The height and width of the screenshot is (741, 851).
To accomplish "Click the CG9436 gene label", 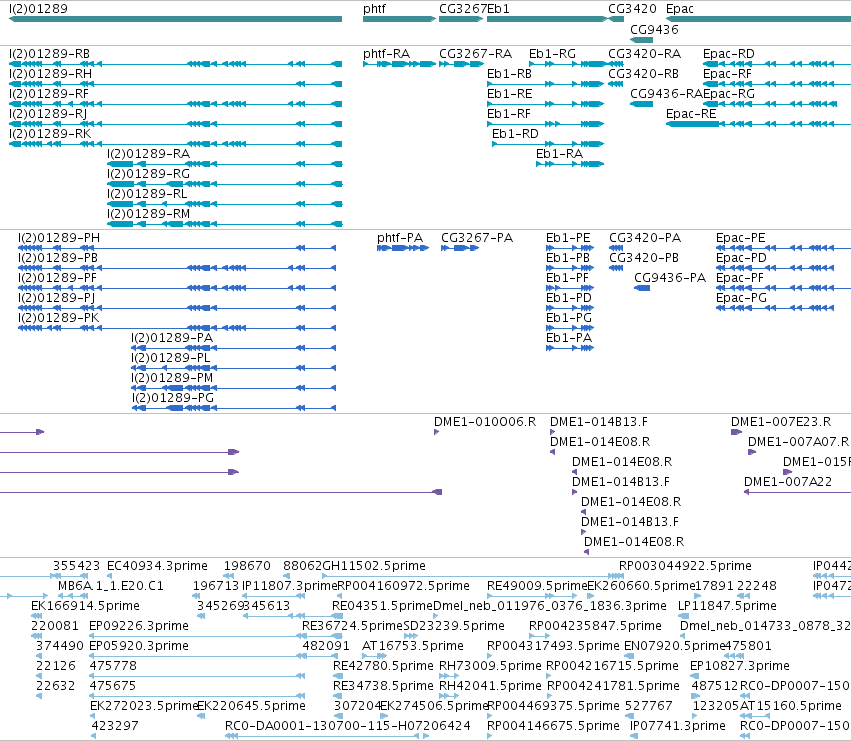I will click(x=654, y=29).
